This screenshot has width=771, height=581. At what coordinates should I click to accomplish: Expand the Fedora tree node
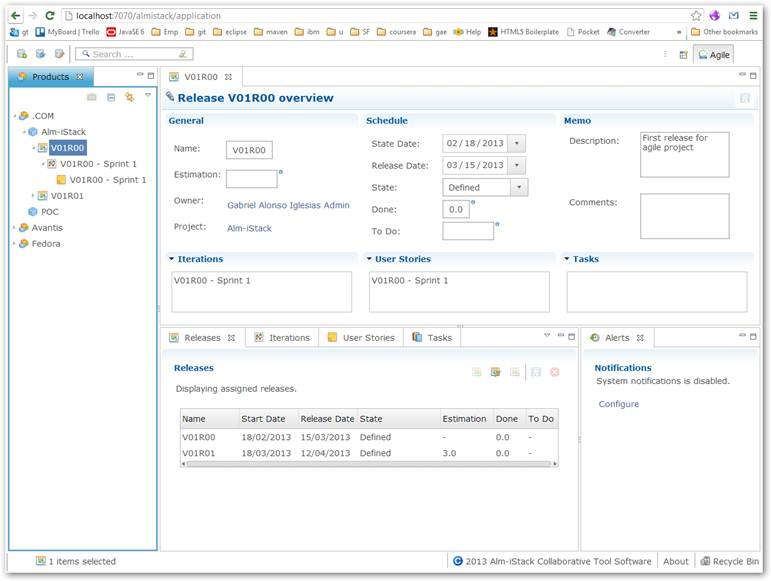[x=14, y=243]
